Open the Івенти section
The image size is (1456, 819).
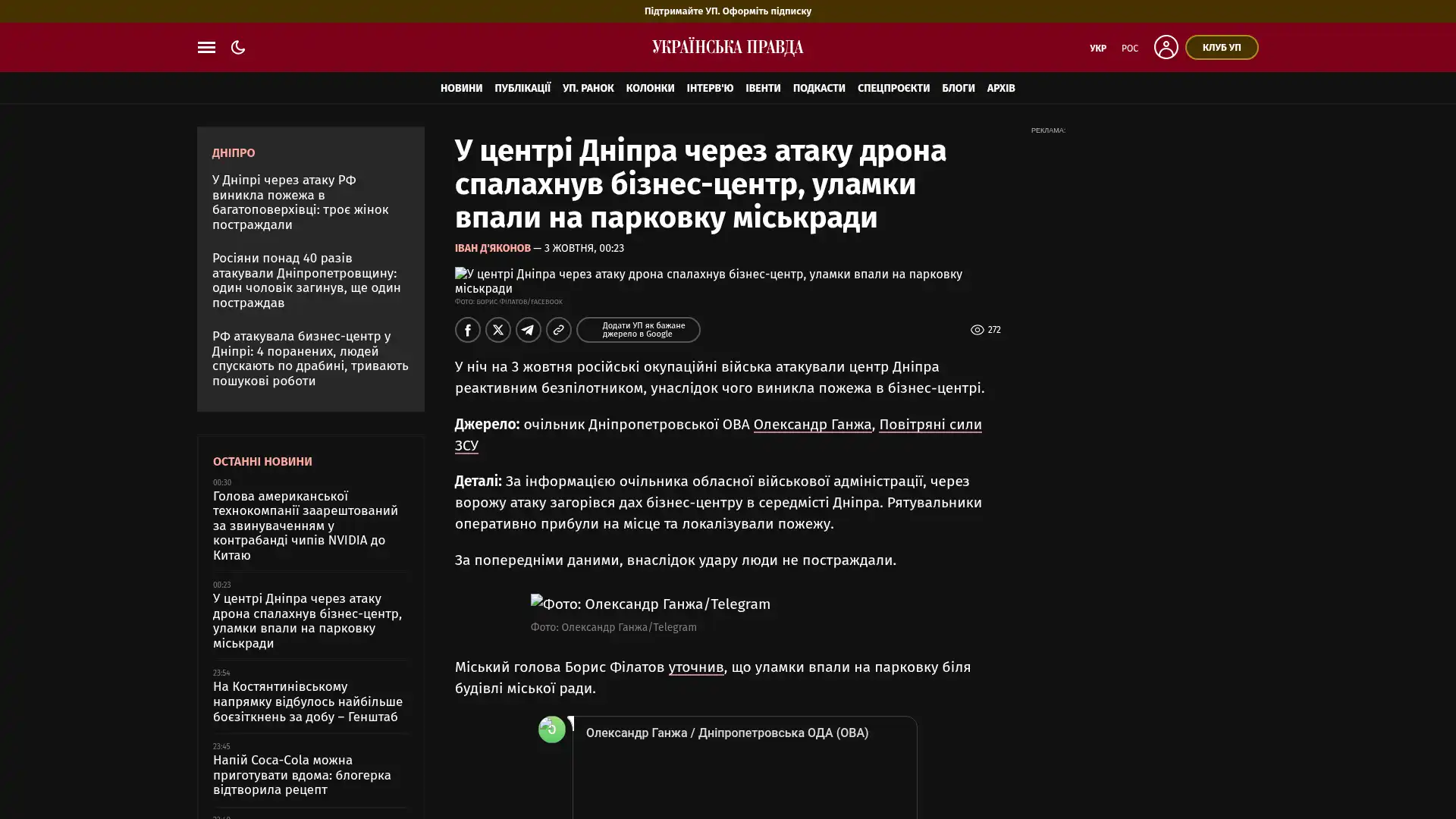tap(763, 88)
